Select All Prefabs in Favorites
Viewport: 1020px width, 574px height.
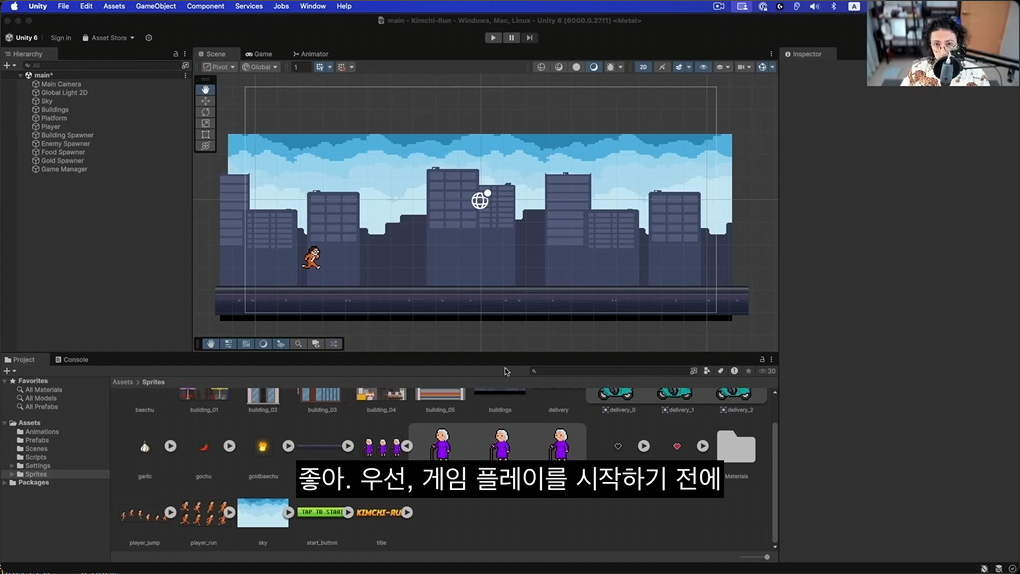(41, 407)
